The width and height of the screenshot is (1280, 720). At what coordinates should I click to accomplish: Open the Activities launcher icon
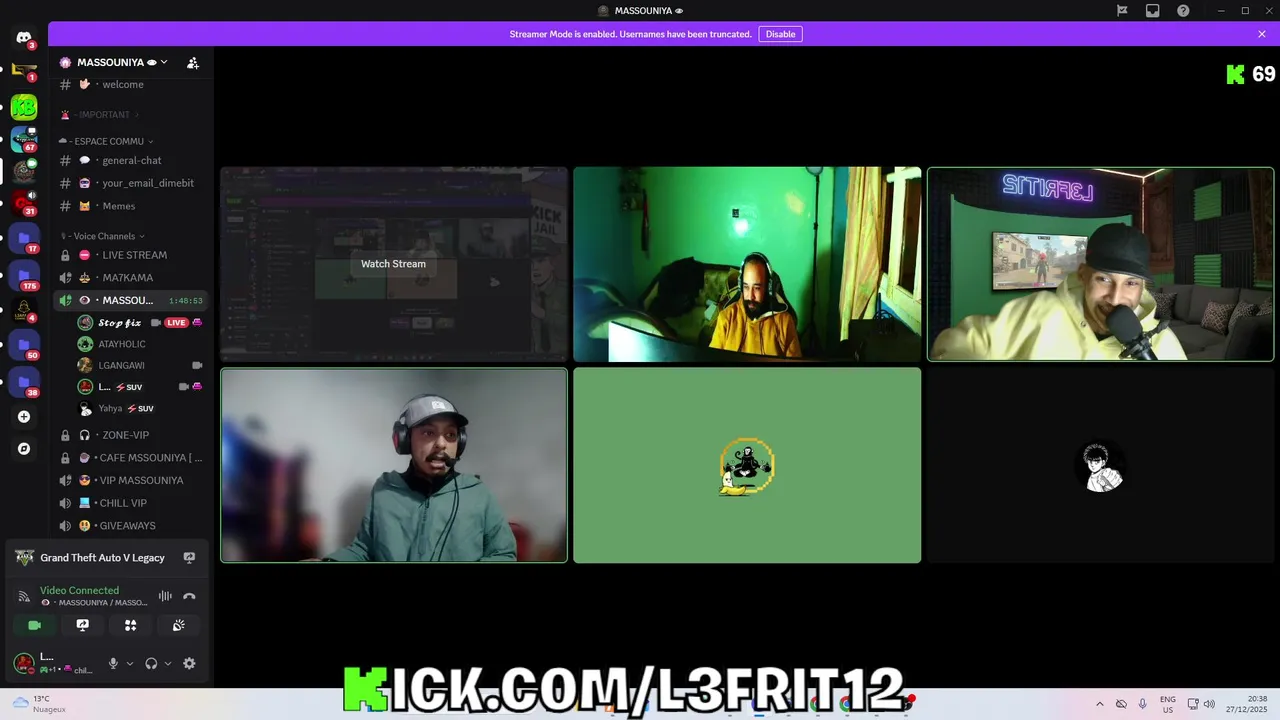130,625
